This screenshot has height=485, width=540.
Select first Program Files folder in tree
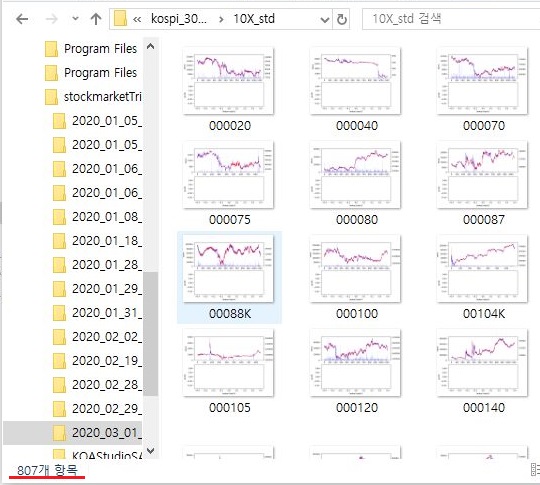point(91,49)
